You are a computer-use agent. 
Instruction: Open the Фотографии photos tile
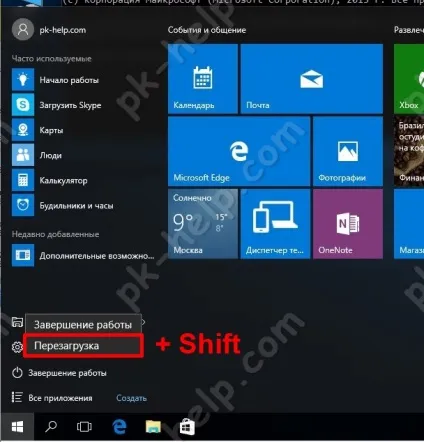coord(348,151)
